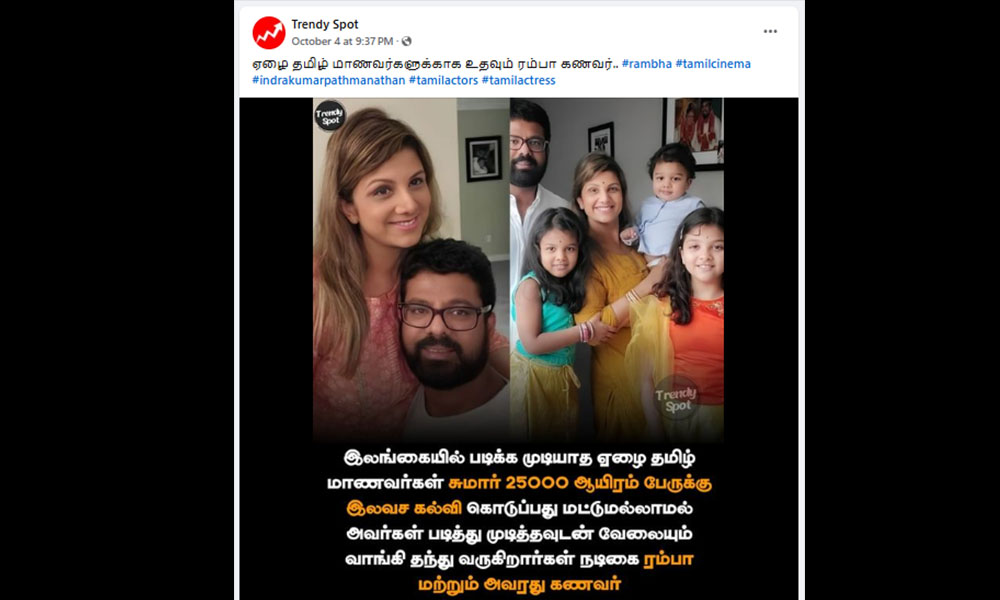The width and height of the screenshot is (1000, 600).
Task: Open the October 4 at 9:37 PM timestamp
Action: coord(342,41)
